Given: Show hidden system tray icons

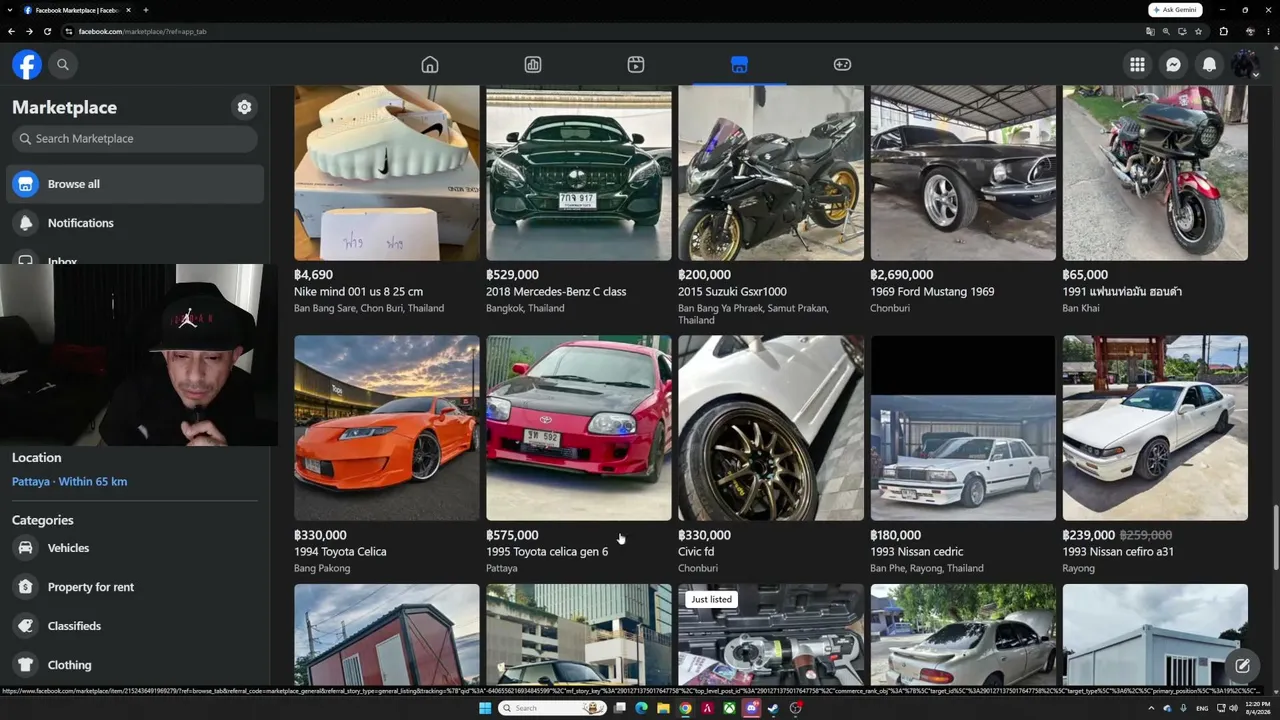Looking at the screenshot, I should (1151, 708).
